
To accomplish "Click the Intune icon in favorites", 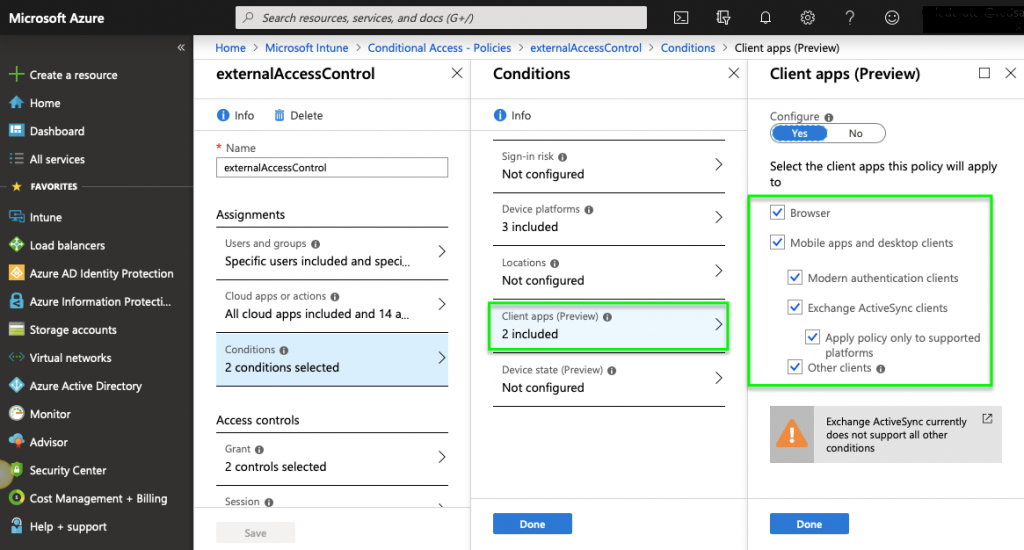I will (16, 217).
